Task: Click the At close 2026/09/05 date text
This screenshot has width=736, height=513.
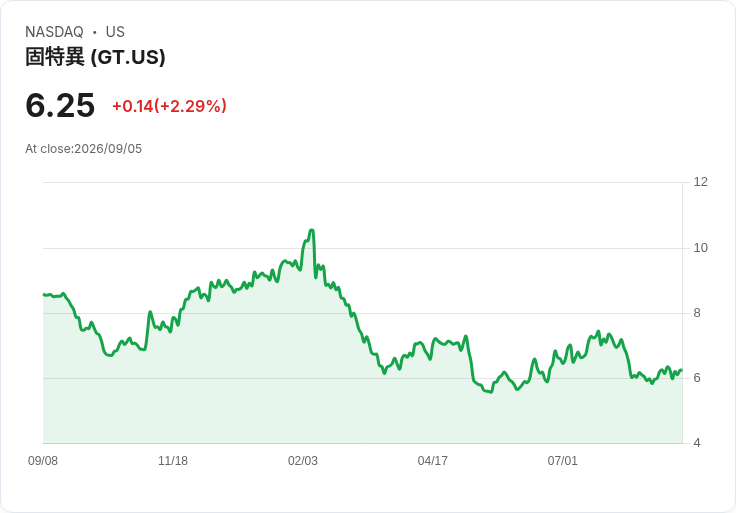Action: pyautogui.click(x=84, y=149)
